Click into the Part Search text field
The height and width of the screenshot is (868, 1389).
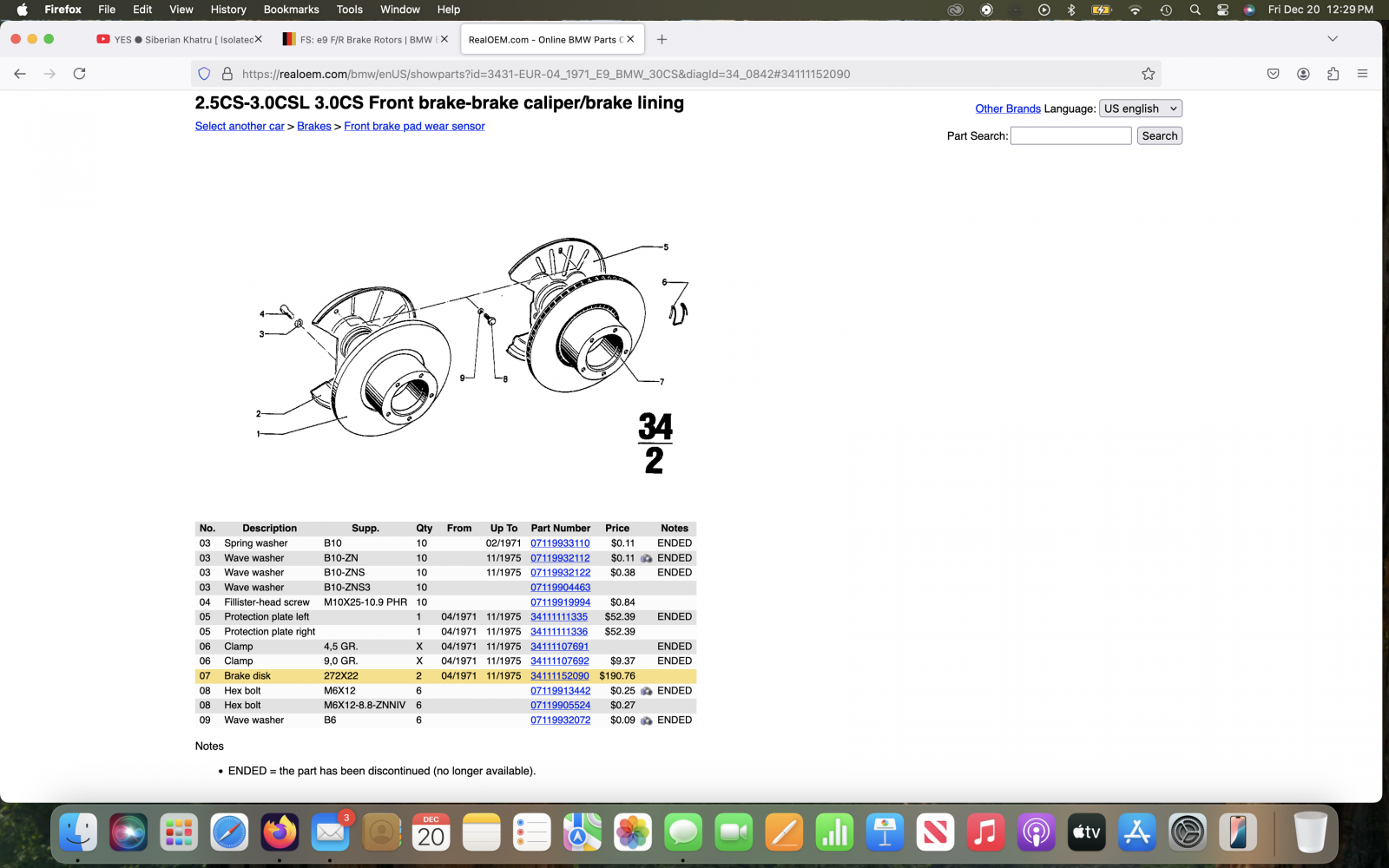[1070, 136]
